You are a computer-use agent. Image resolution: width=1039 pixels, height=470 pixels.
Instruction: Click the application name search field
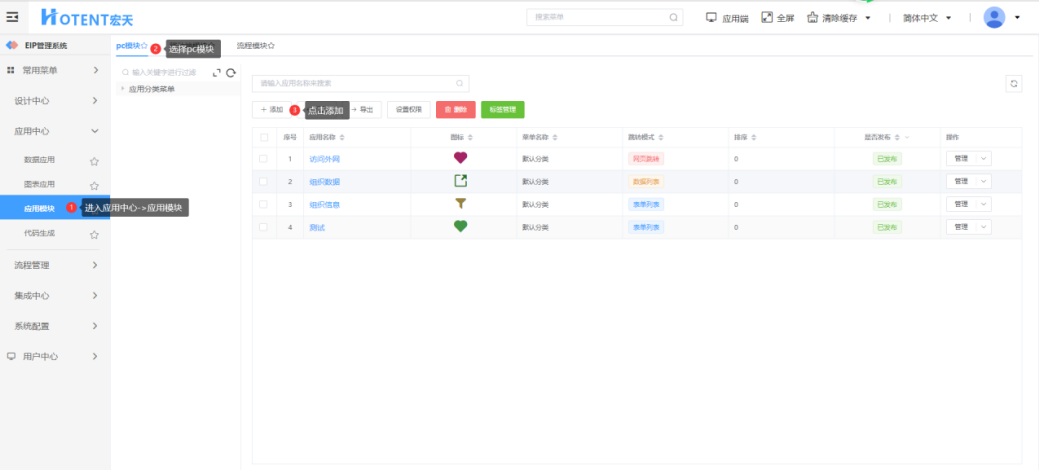point(356,84)
